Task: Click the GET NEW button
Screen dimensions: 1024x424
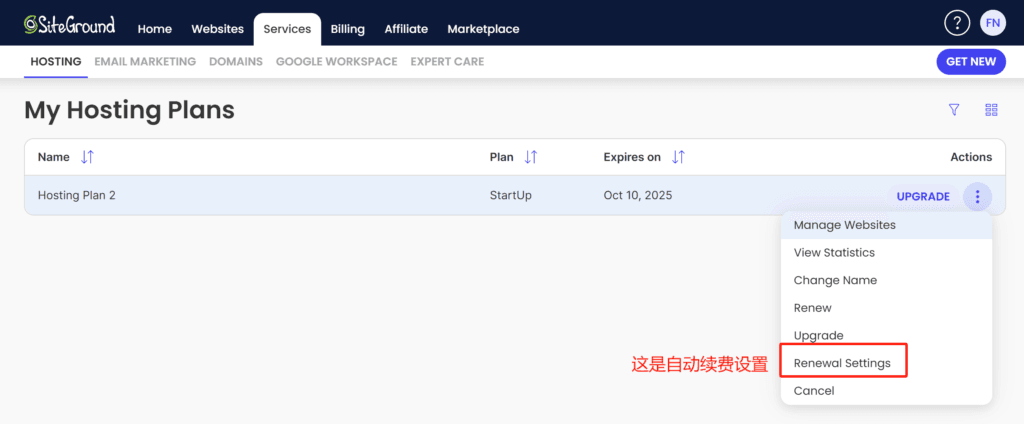Action: coord(970,62)
